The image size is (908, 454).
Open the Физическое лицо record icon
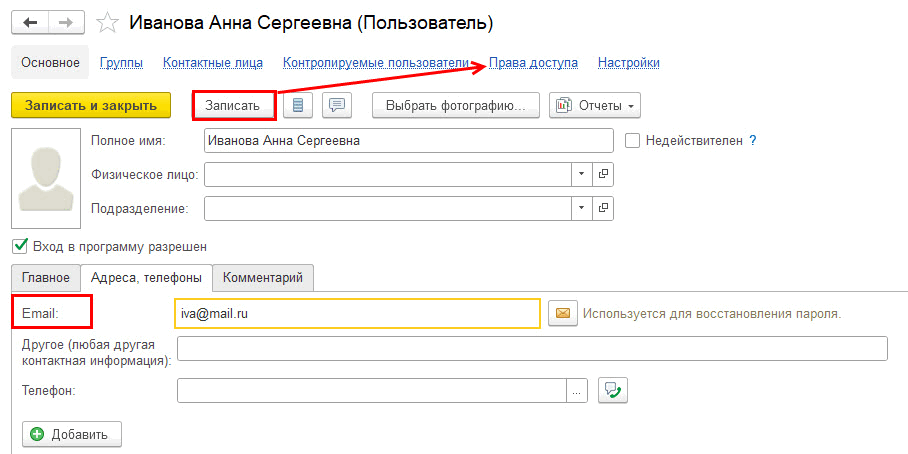(x=603, y=174)
